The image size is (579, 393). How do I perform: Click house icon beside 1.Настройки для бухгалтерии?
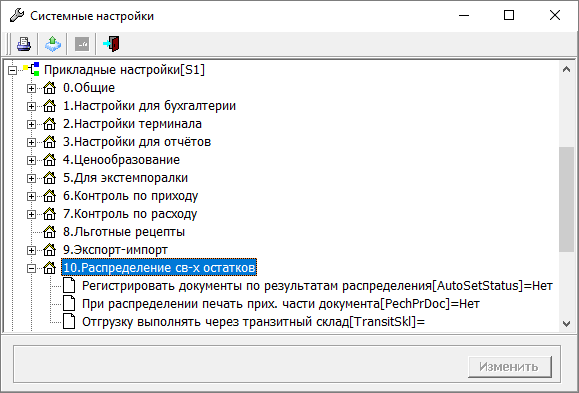pos(49,106)
